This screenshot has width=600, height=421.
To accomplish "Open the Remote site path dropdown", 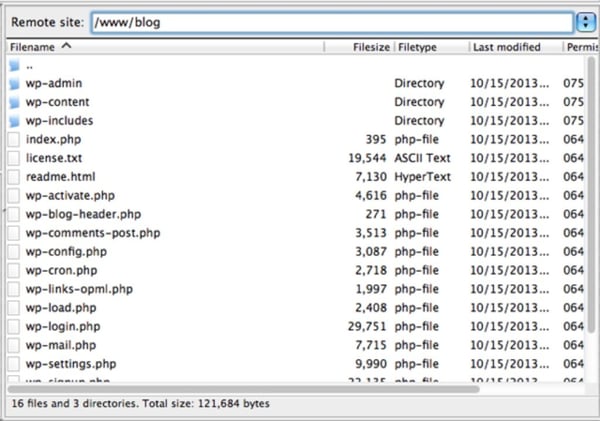I will pos(585,21).
